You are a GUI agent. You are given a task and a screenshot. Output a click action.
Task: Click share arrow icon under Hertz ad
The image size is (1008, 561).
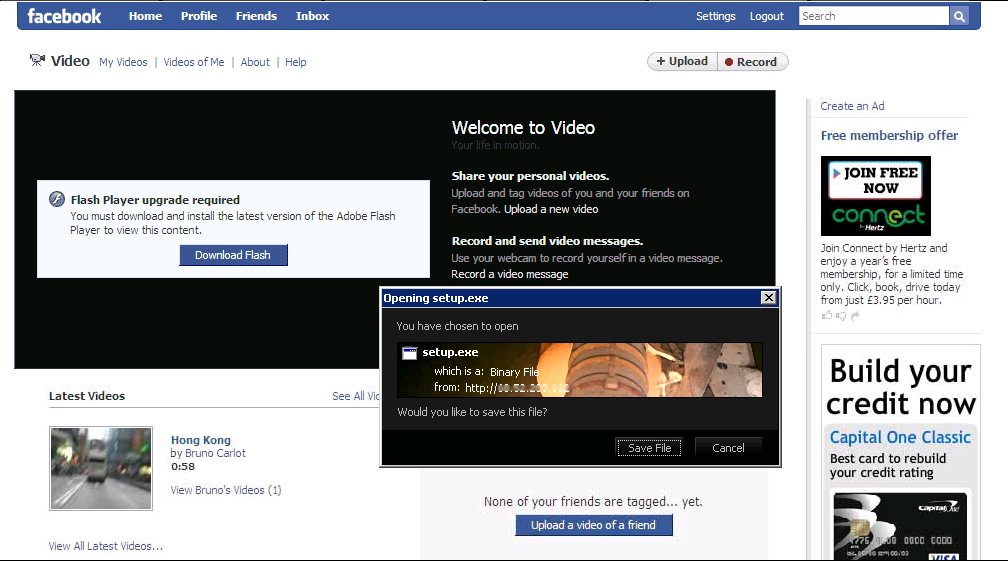pos(855,316)
